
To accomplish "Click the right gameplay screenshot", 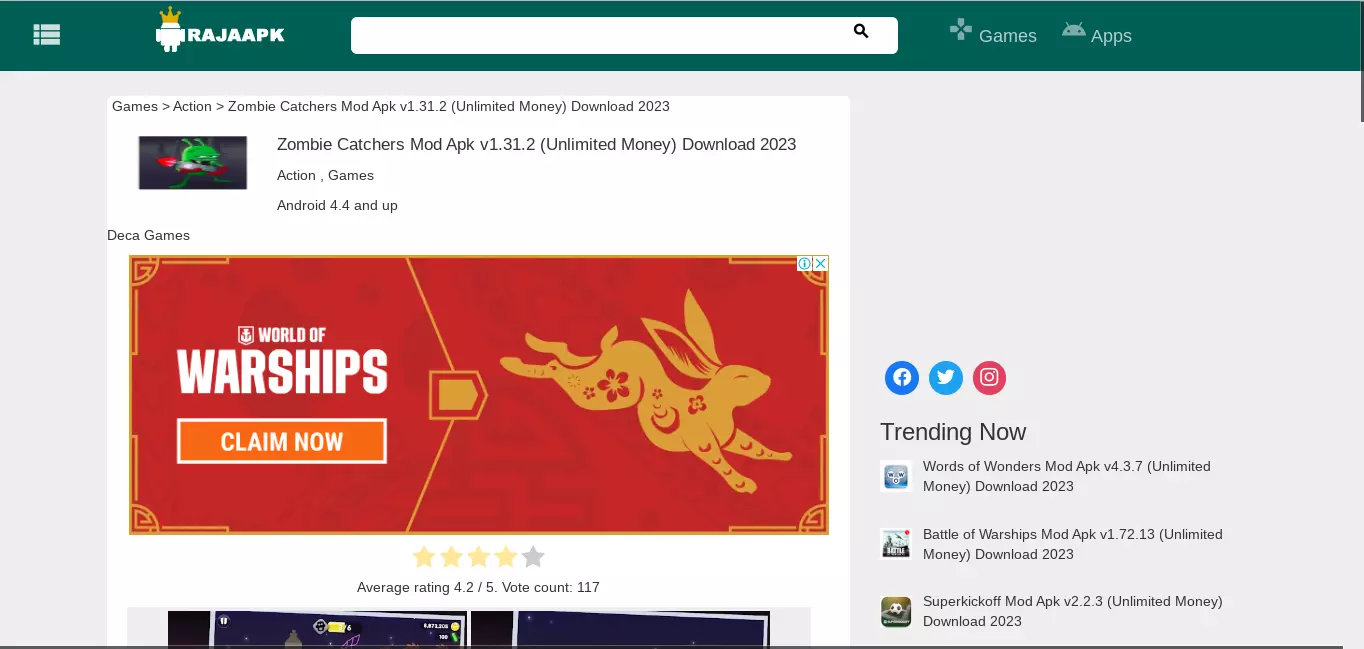I will [620, 630].
